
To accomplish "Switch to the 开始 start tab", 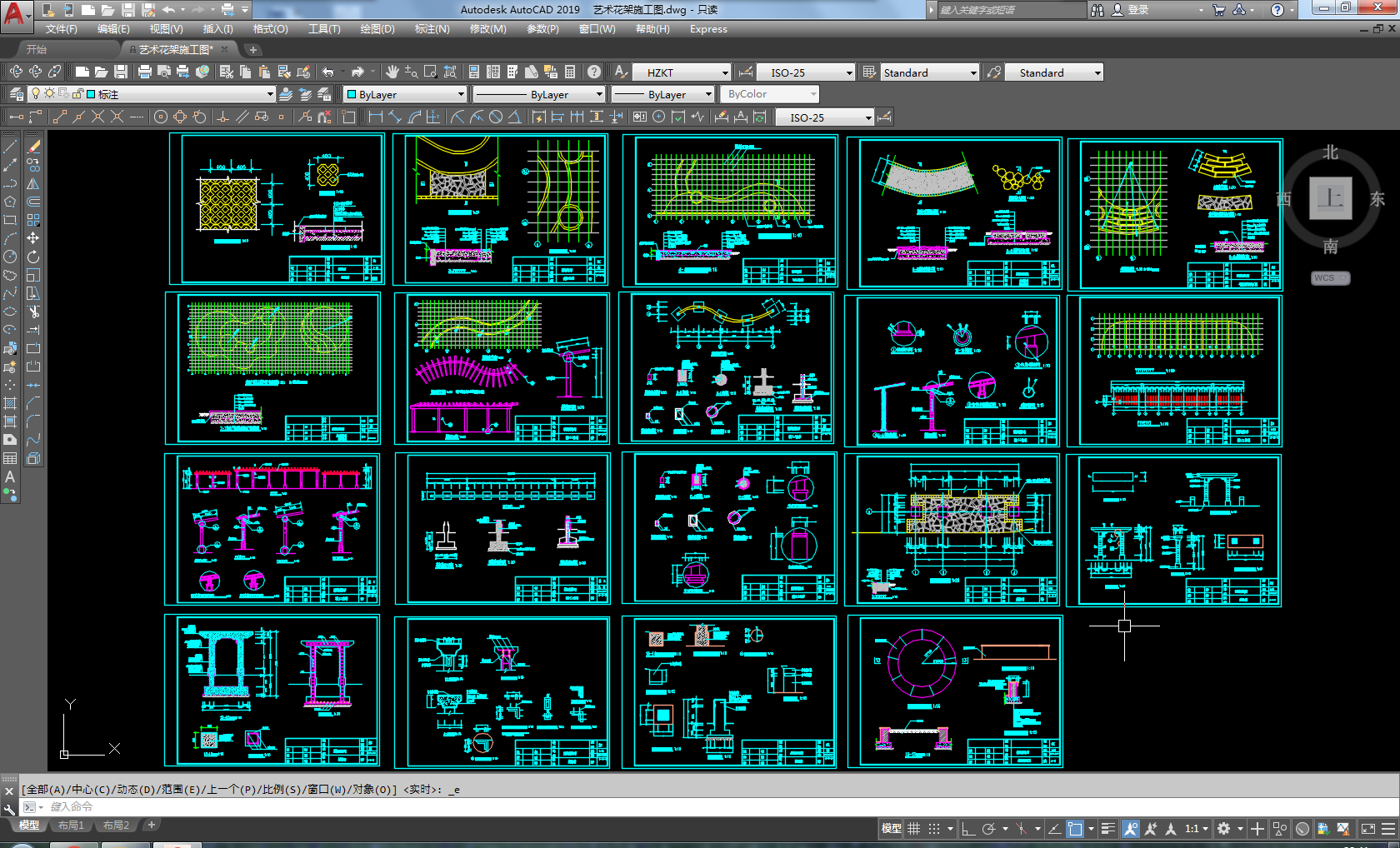I will point(36,50).
